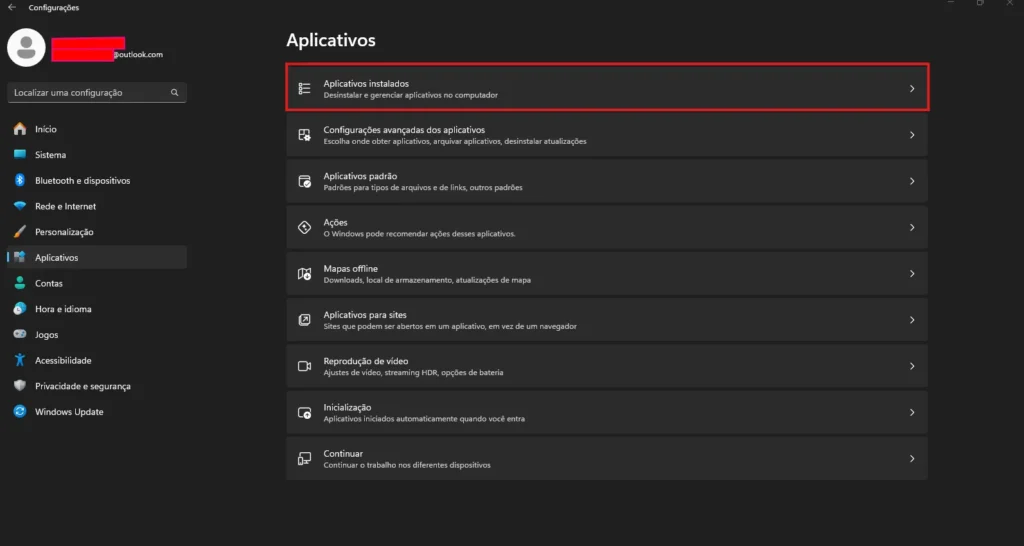
Task: Click the Aplicativos padrão icon
Action: tap(304, 181)
